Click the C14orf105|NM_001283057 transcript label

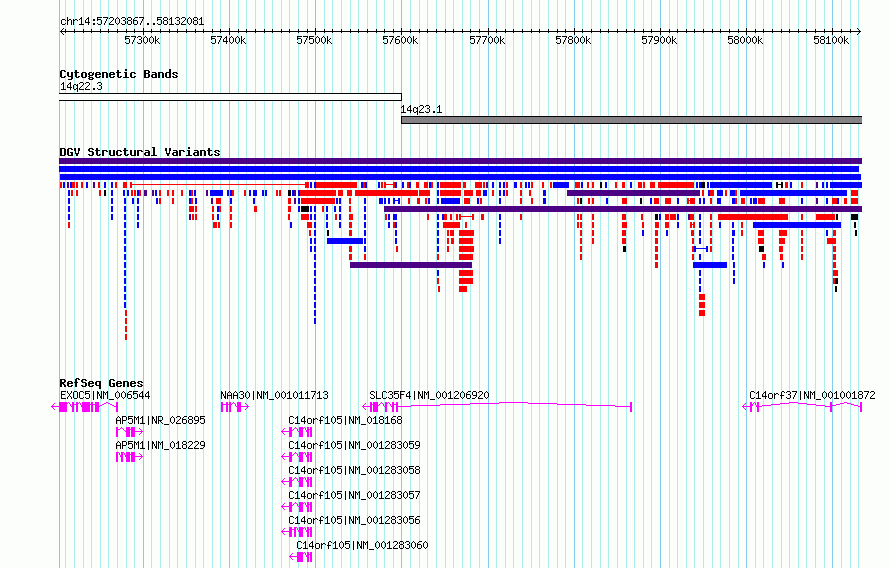tap(354, 495)
